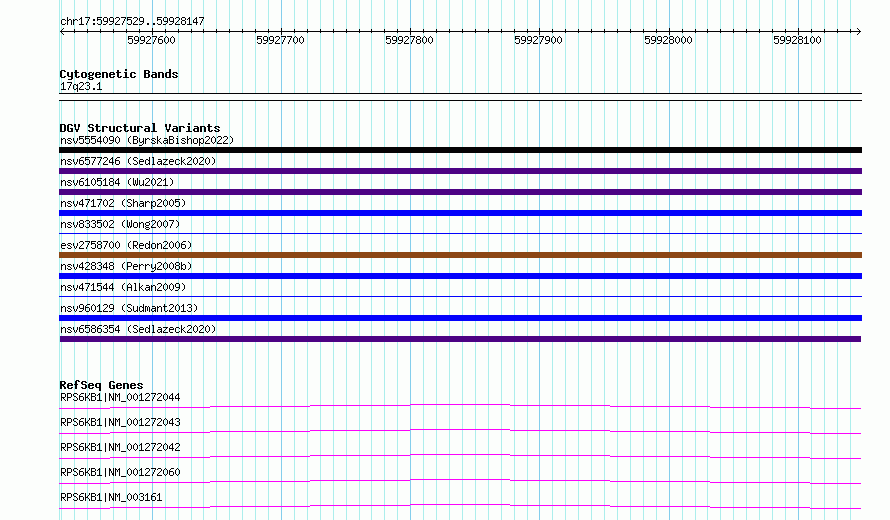Image resolution: width=890 pixels, height=520 pixels.
Task: Open transcript RPS6KB1|NM_003161
Action: [x=111, y=497]
